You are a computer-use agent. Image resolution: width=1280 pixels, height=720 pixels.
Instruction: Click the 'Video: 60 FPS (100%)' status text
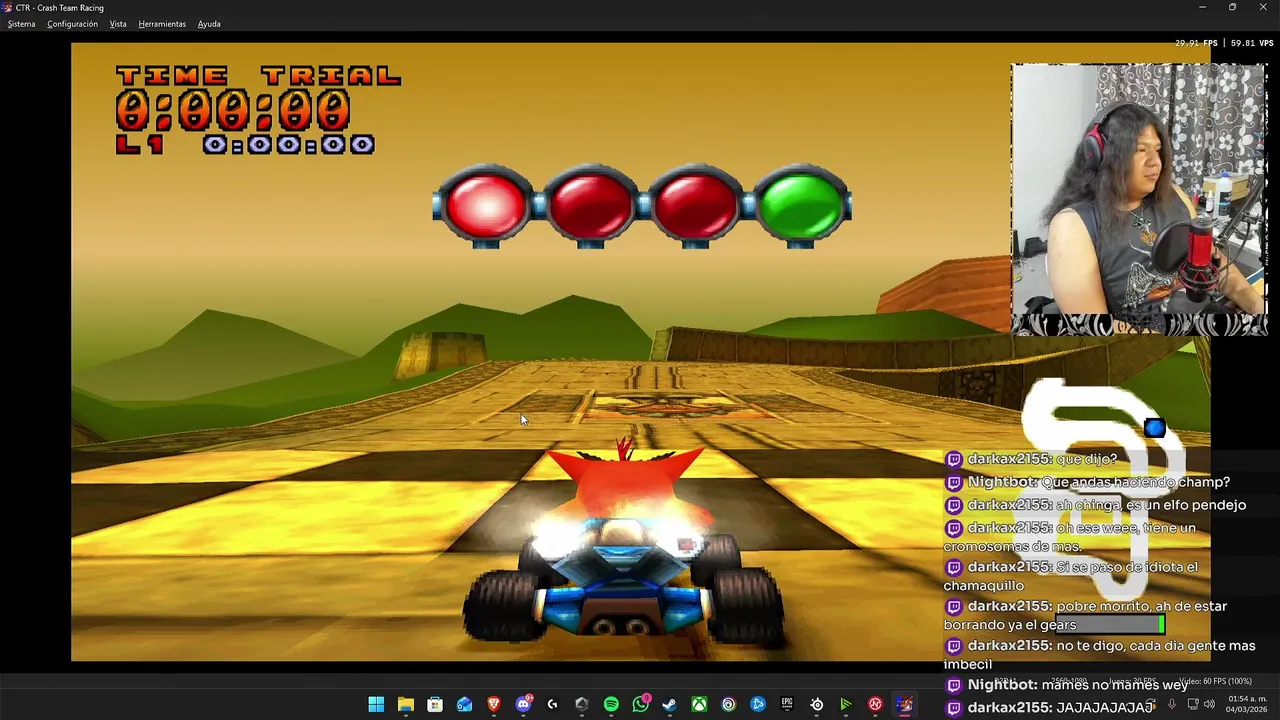click(x=1216, y=682)
